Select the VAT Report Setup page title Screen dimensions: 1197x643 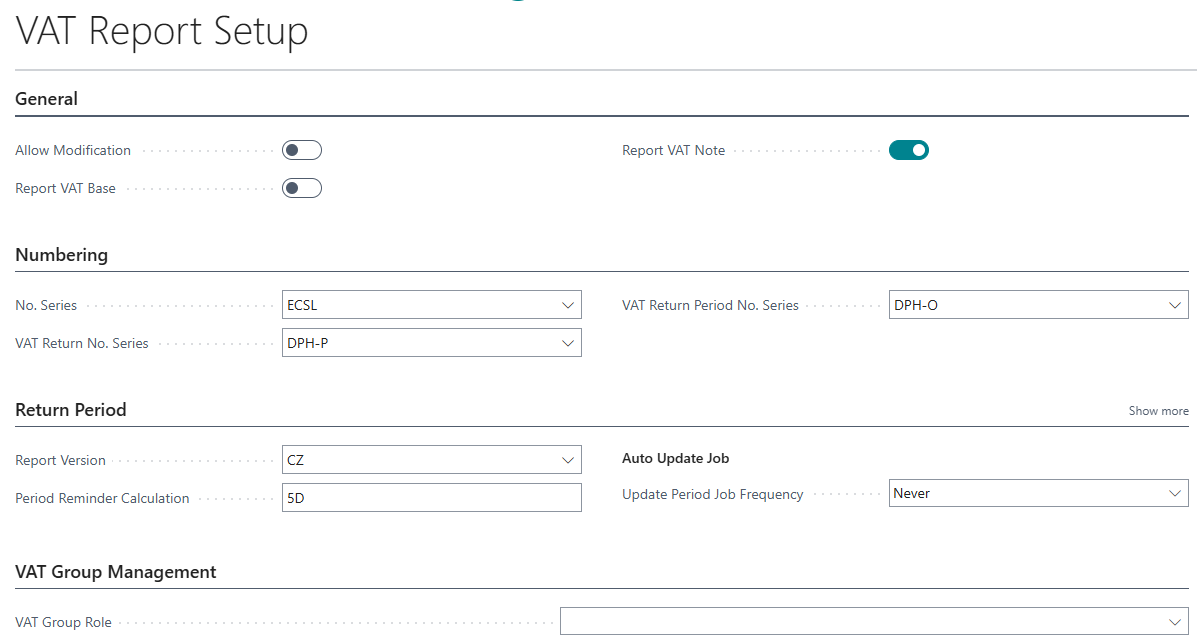161,31
